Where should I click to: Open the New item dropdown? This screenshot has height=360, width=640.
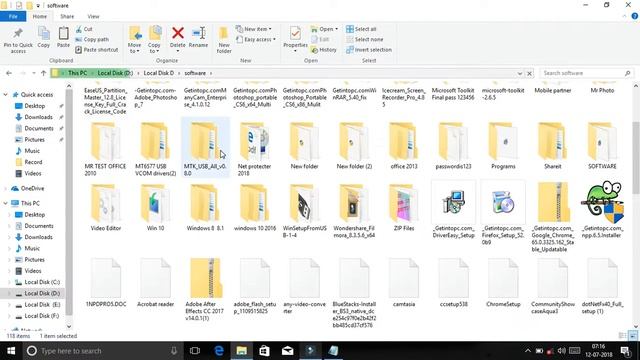254,29
